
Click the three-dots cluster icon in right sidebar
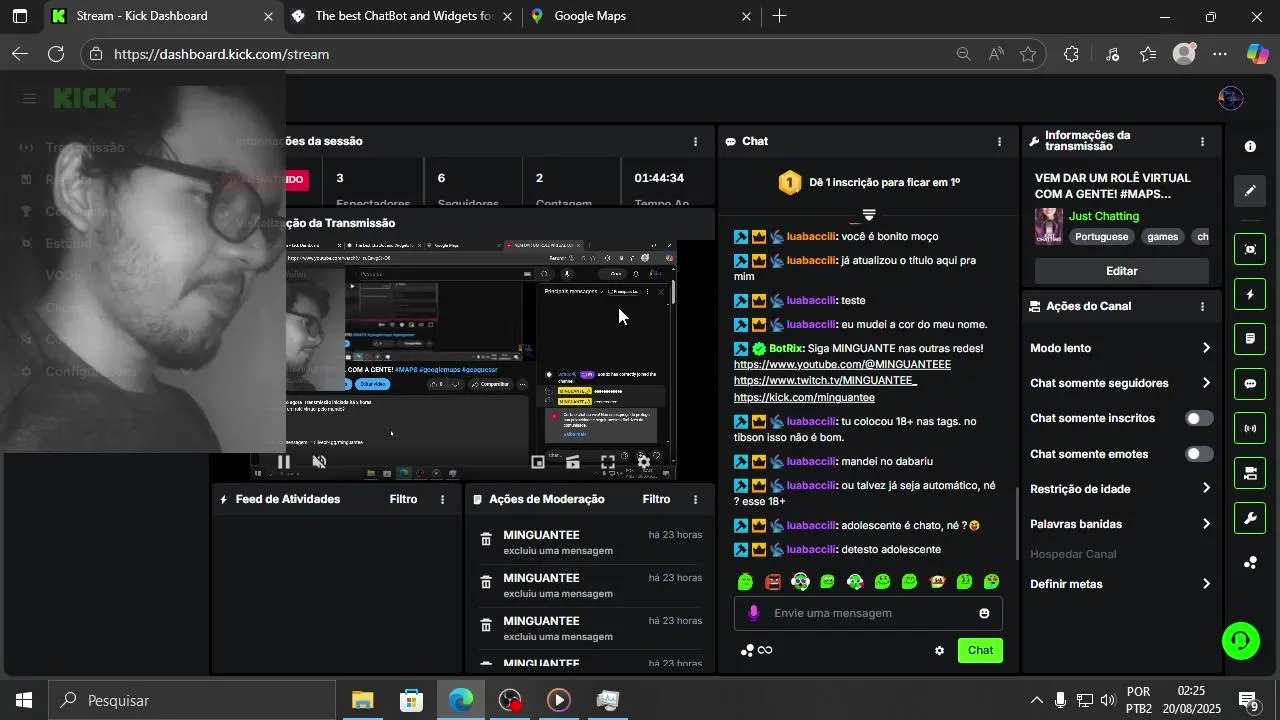(1250, 563)
